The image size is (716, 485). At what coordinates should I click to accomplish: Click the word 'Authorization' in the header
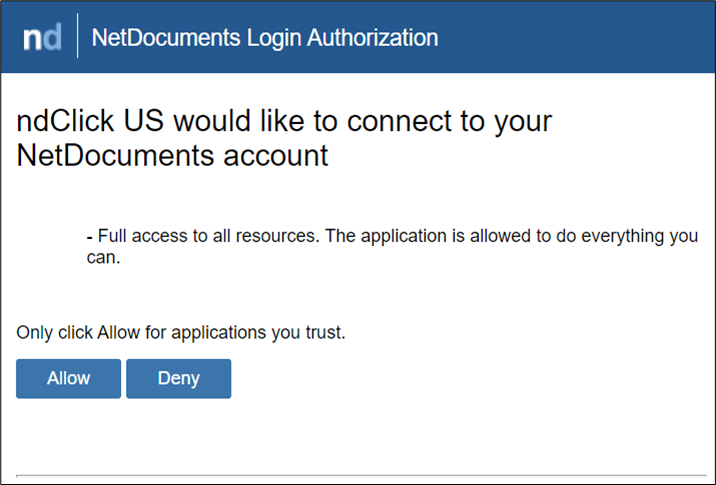(372, 38)
